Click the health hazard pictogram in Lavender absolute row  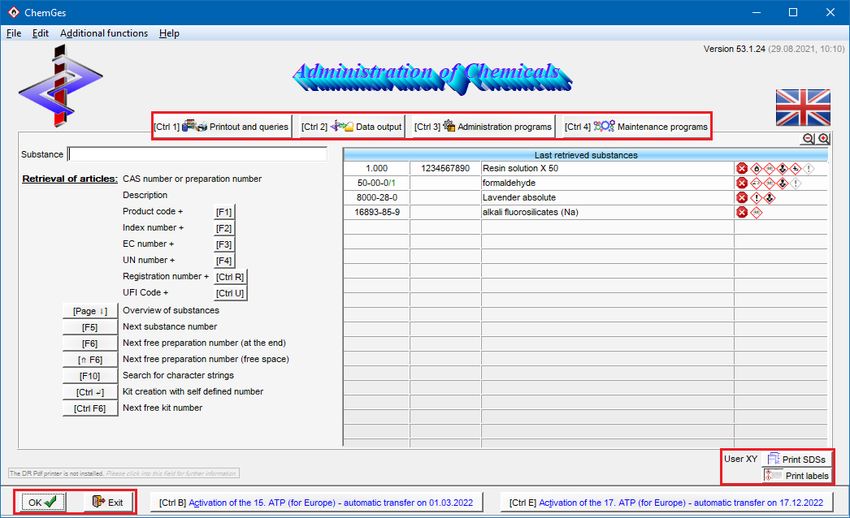769,198
